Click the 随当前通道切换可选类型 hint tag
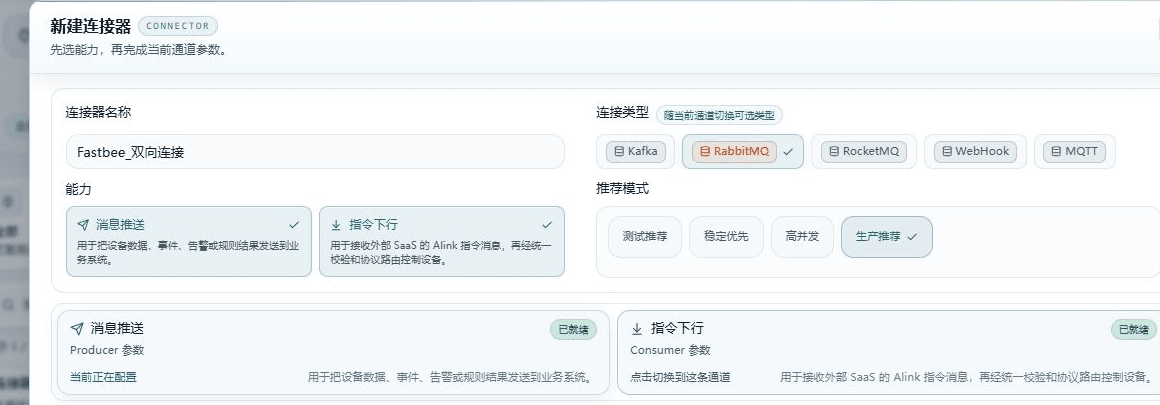The width and height of the screenshot is (1160, 405). click(x=719, y=116)
